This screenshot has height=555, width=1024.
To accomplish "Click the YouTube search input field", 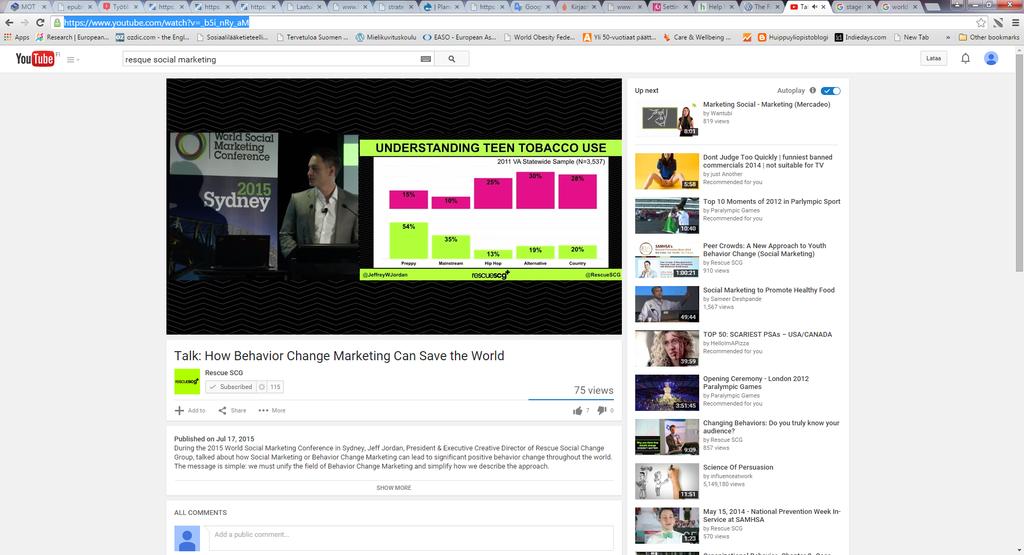I will pyautogui.click(x=270, y=59).
